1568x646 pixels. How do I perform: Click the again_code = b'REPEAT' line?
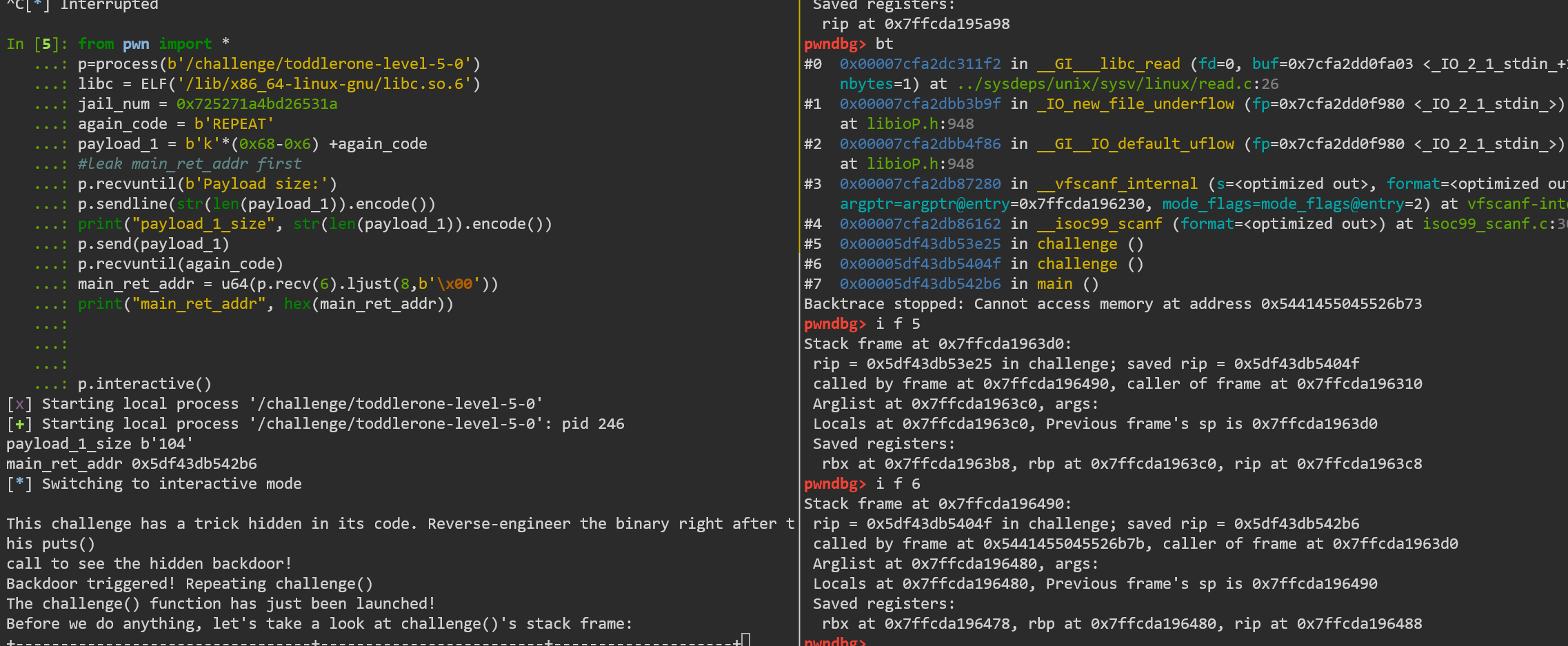coord(176,124)
